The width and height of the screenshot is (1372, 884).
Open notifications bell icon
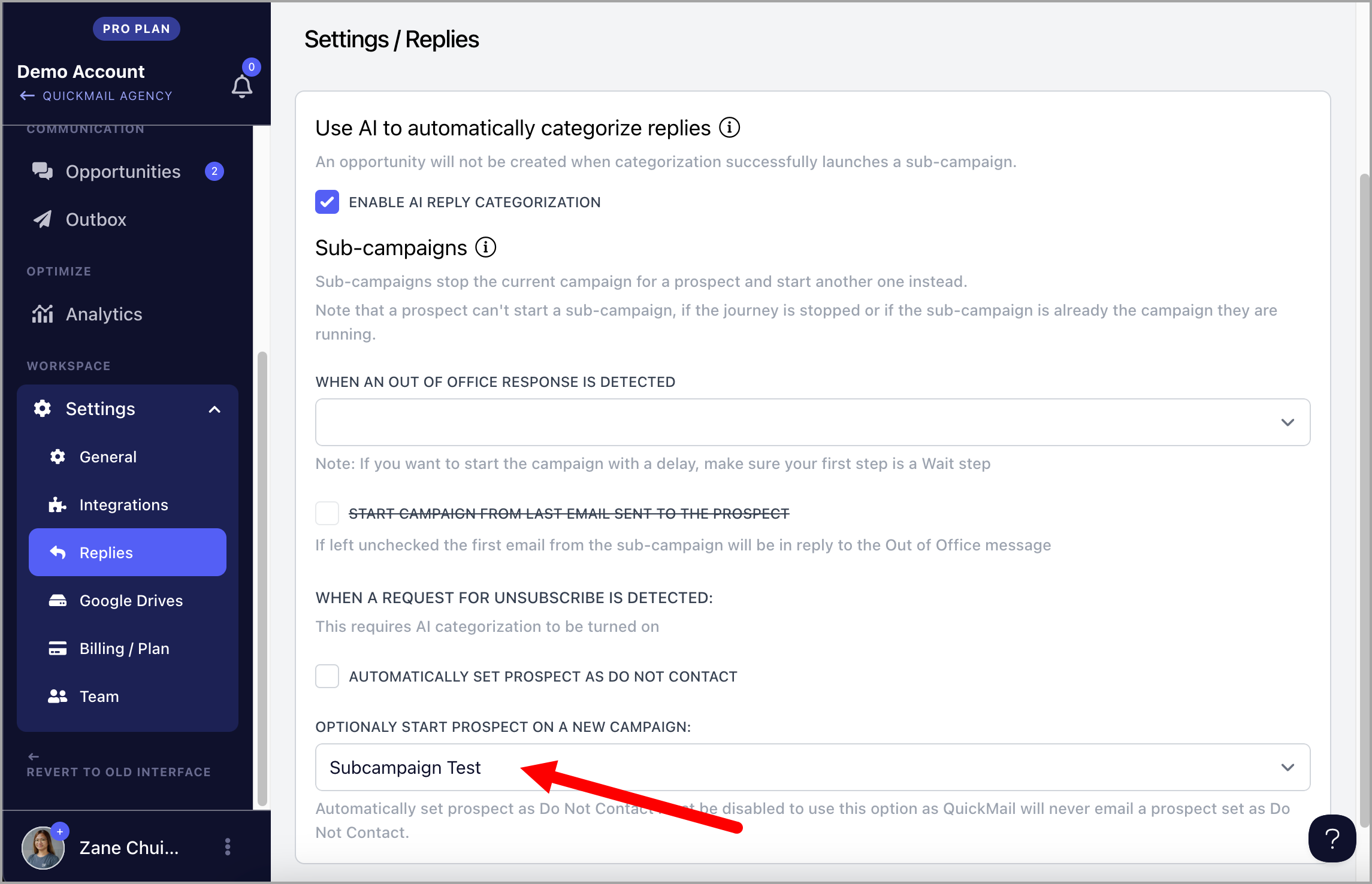(x=242, y=87)
